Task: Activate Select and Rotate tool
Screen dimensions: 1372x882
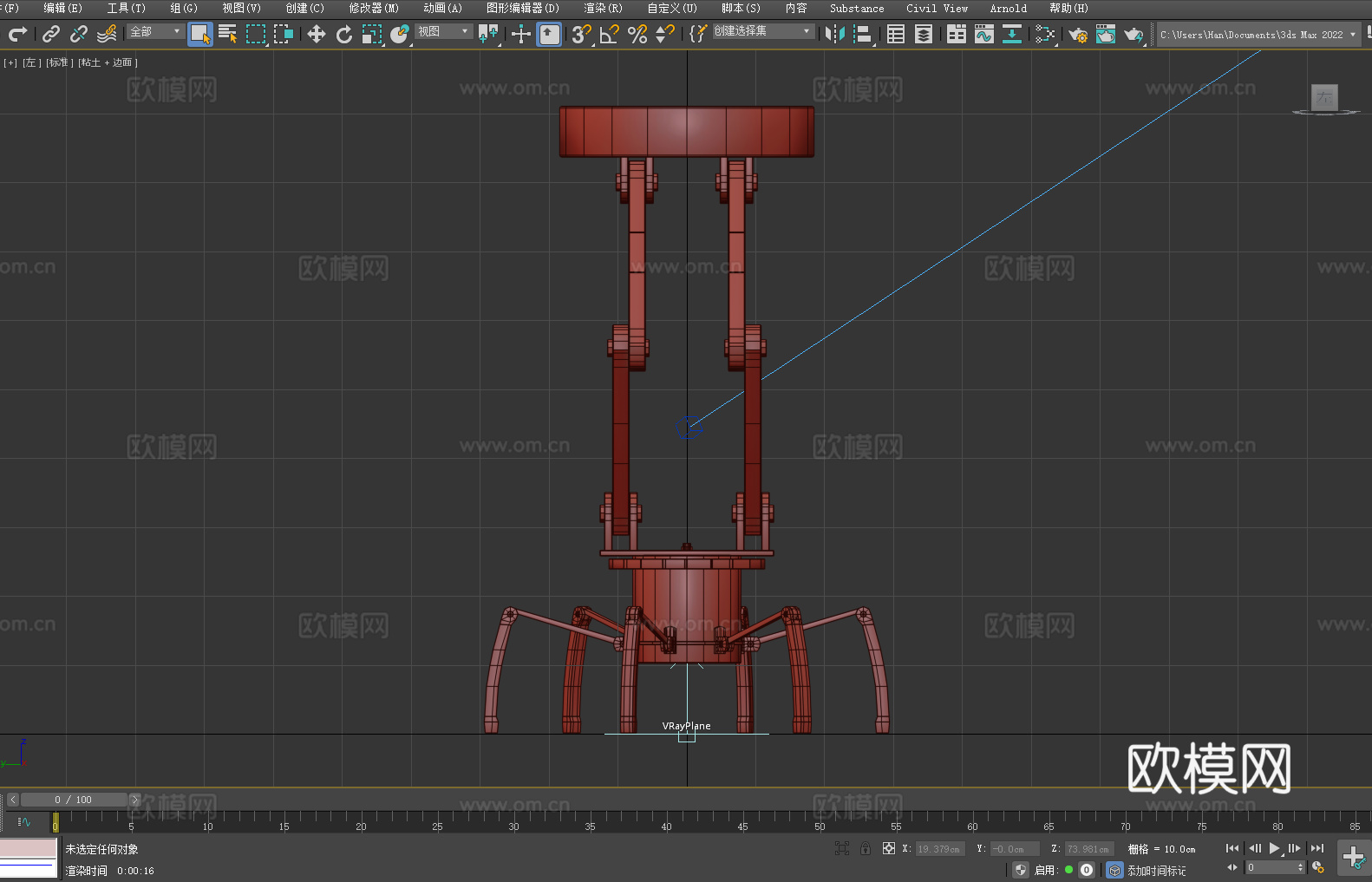Action: coord(344,34)
